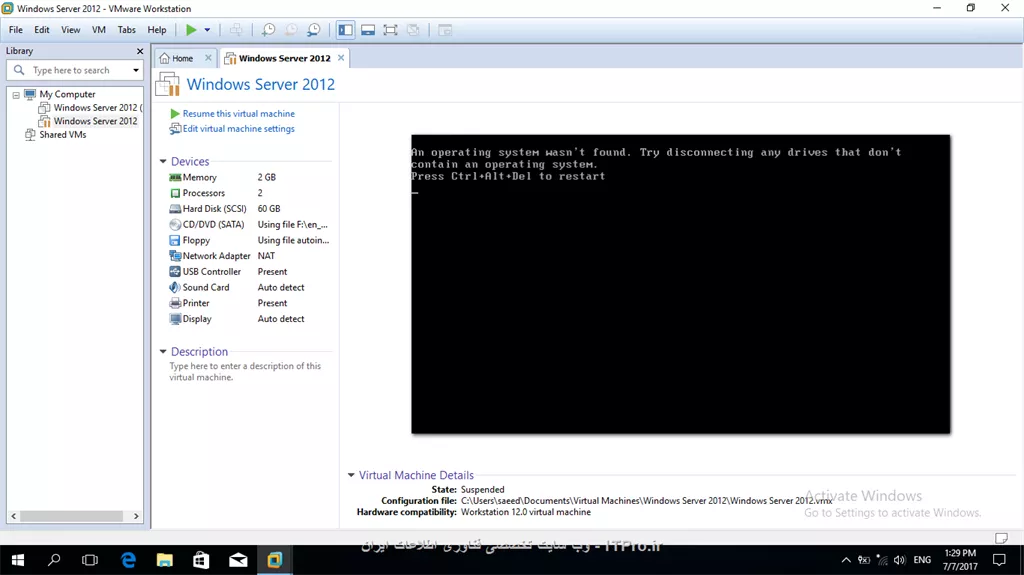Open the Tabs menu
This screenshot has height=575, width=1024.
coord(127,29)
